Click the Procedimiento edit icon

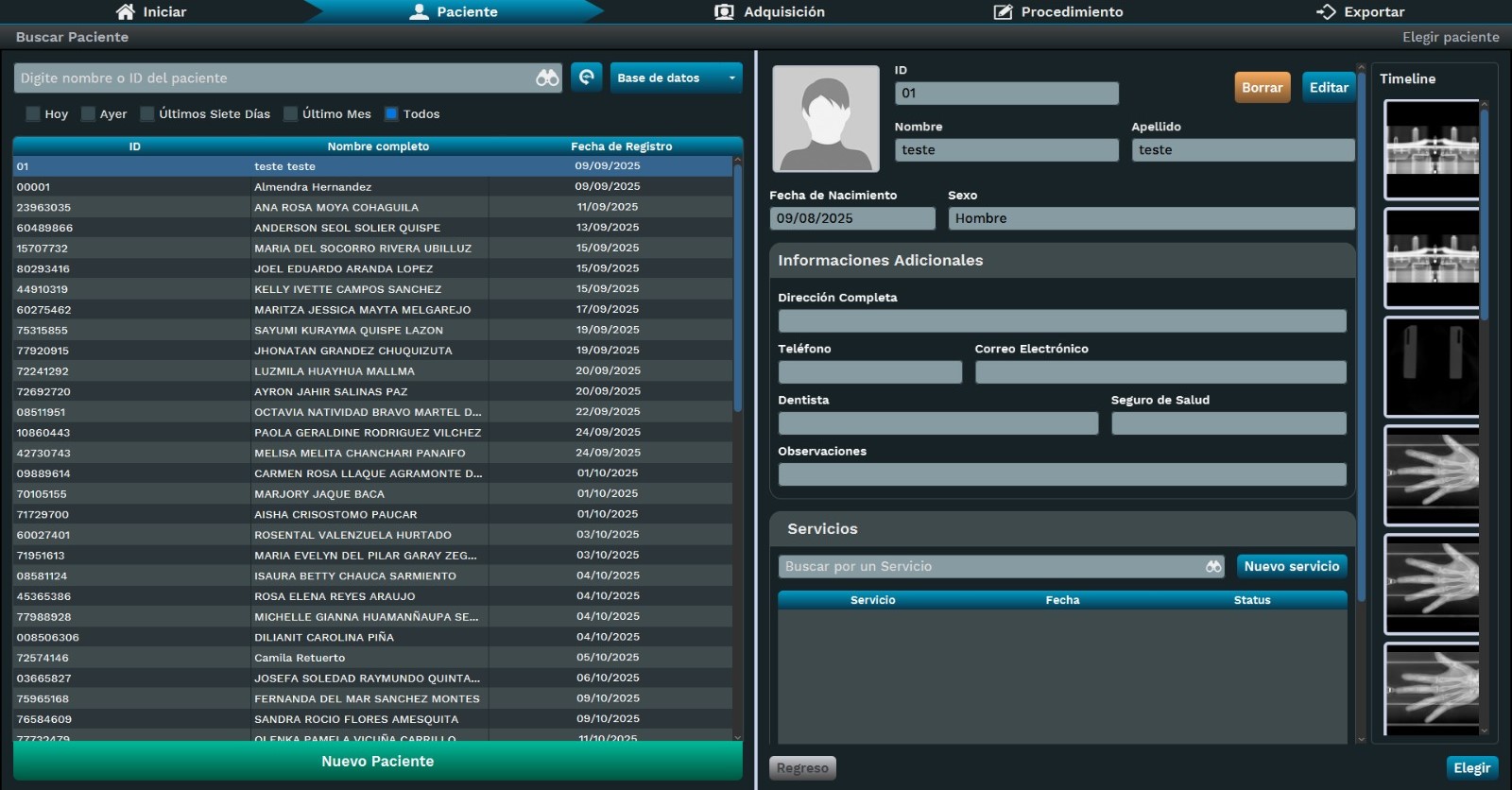1003,11
